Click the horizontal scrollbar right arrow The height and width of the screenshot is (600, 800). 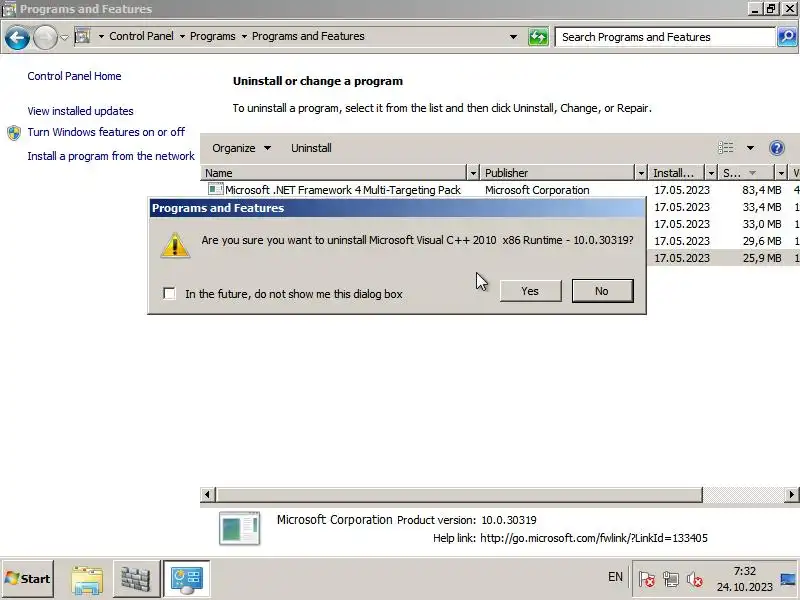(x=791, y=494)
